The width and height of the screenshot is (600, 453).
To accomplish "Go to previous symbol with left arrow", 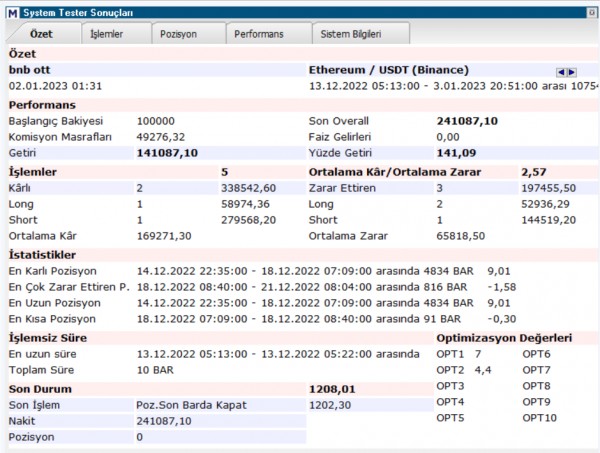I will click(561, 72).
